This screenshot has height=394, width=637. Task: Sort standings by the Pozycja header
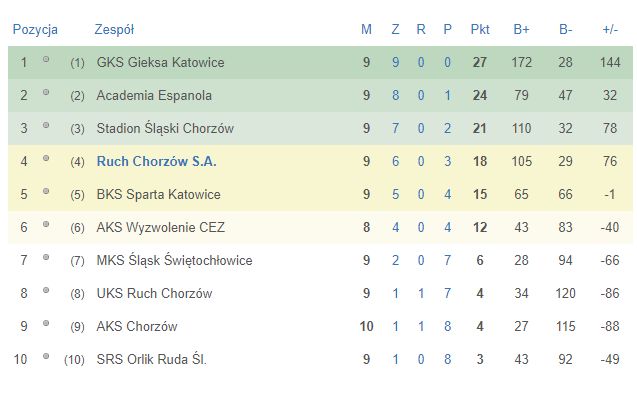pos(35,30)
